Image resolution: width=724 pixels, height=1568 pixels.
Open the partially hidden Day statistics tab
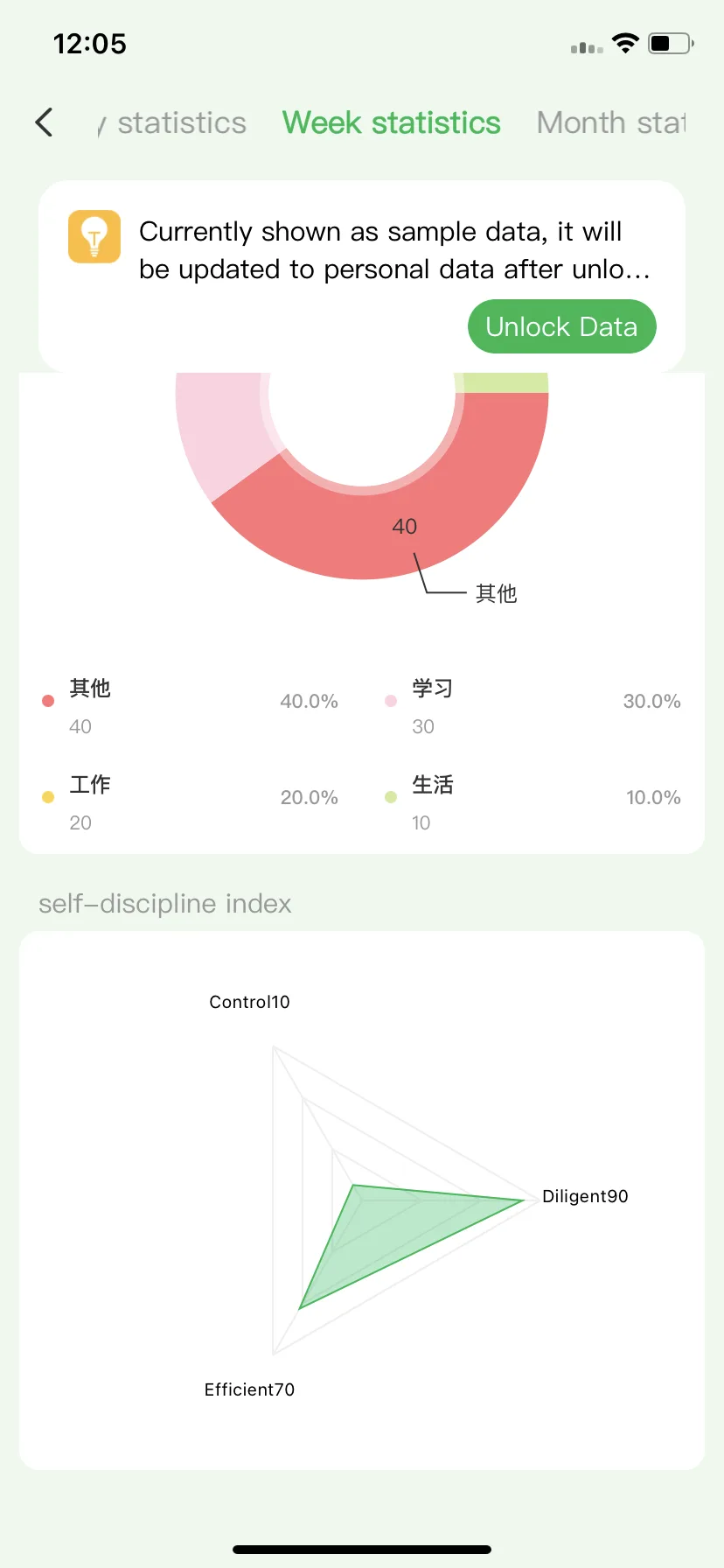click(x=172, y=122)
